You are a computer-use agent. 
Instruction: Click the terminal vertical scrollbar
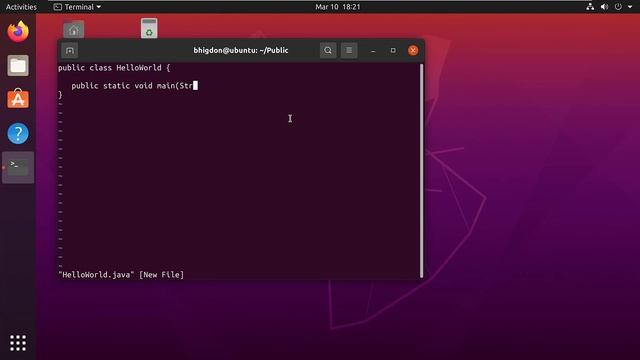(x=422, y=171)
